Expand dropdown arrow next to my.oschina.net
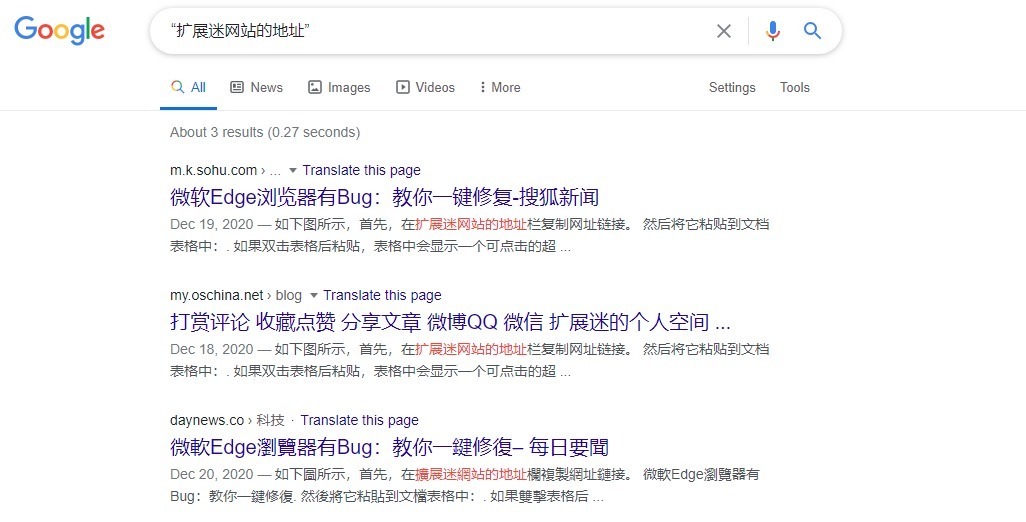The height and width of the screenshot is (522, 1026). [x=313, y=296]
